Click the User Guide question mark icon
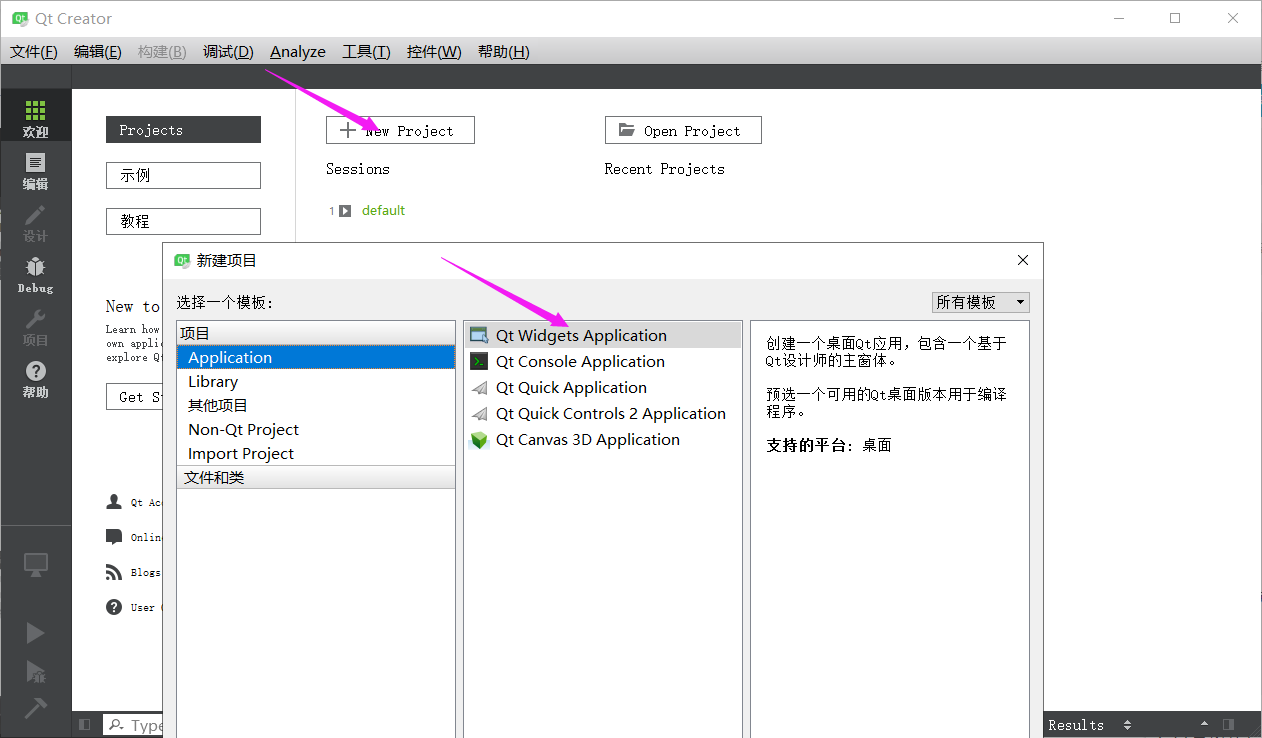1262x738 pixels. tap(113, 606)
